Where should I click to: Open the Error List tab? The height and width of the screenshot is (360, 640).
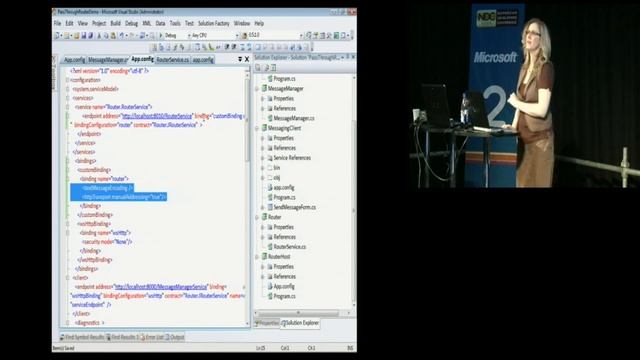(152, 337)
